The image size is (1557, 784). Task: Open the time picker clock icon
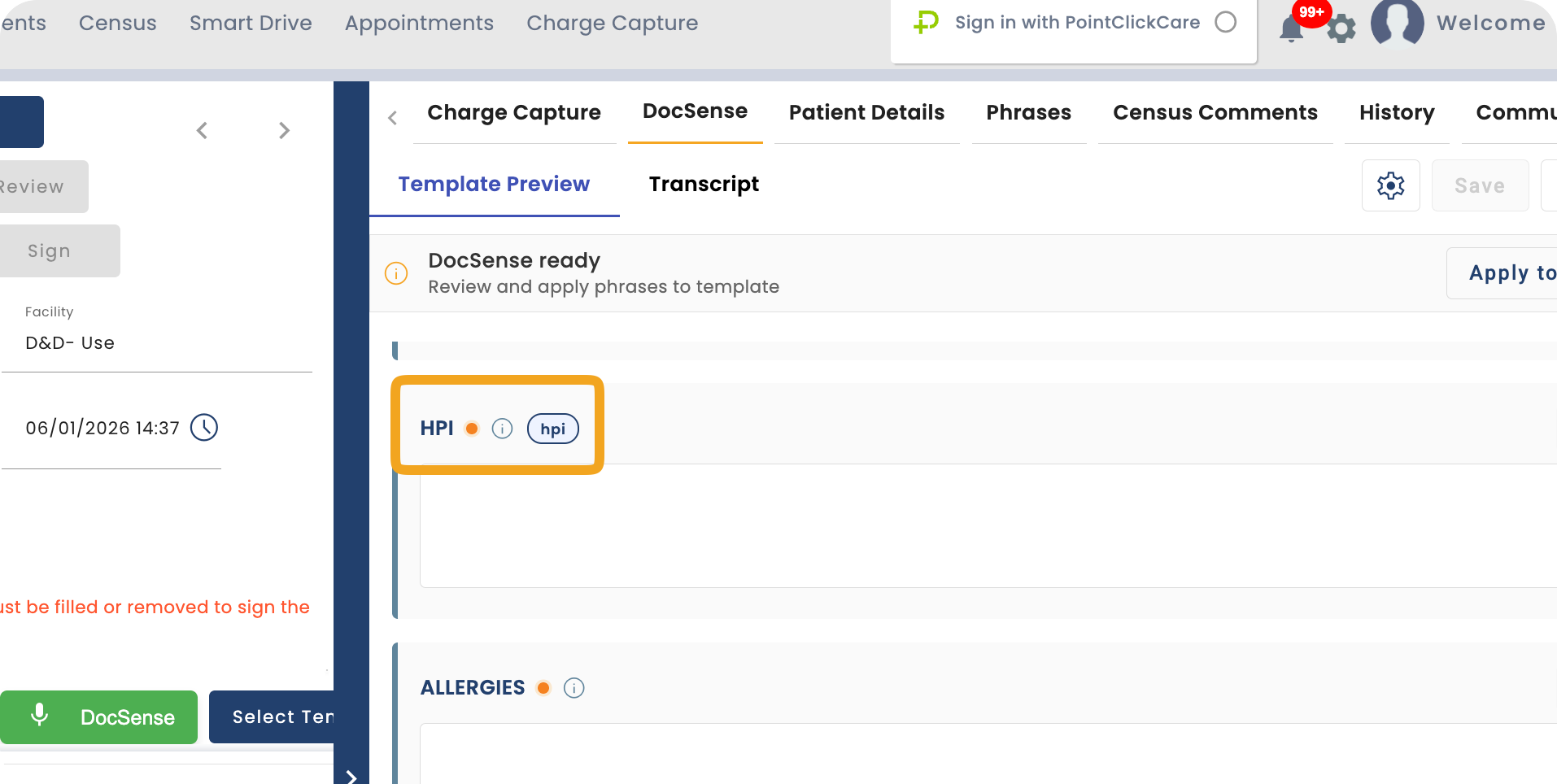click(x=204, y=427)
